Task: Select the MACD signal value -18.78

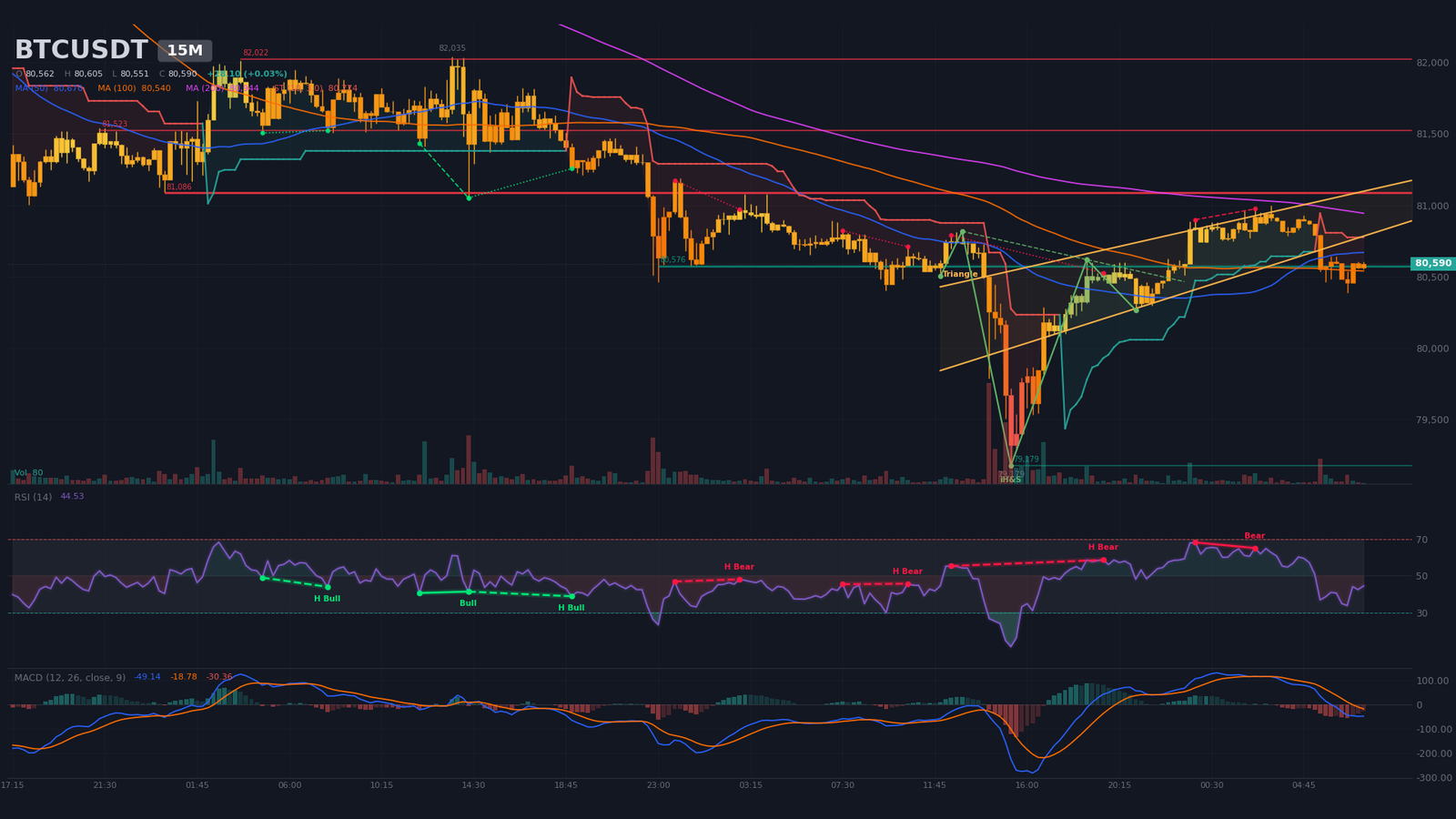Action: tap(184, 677)
